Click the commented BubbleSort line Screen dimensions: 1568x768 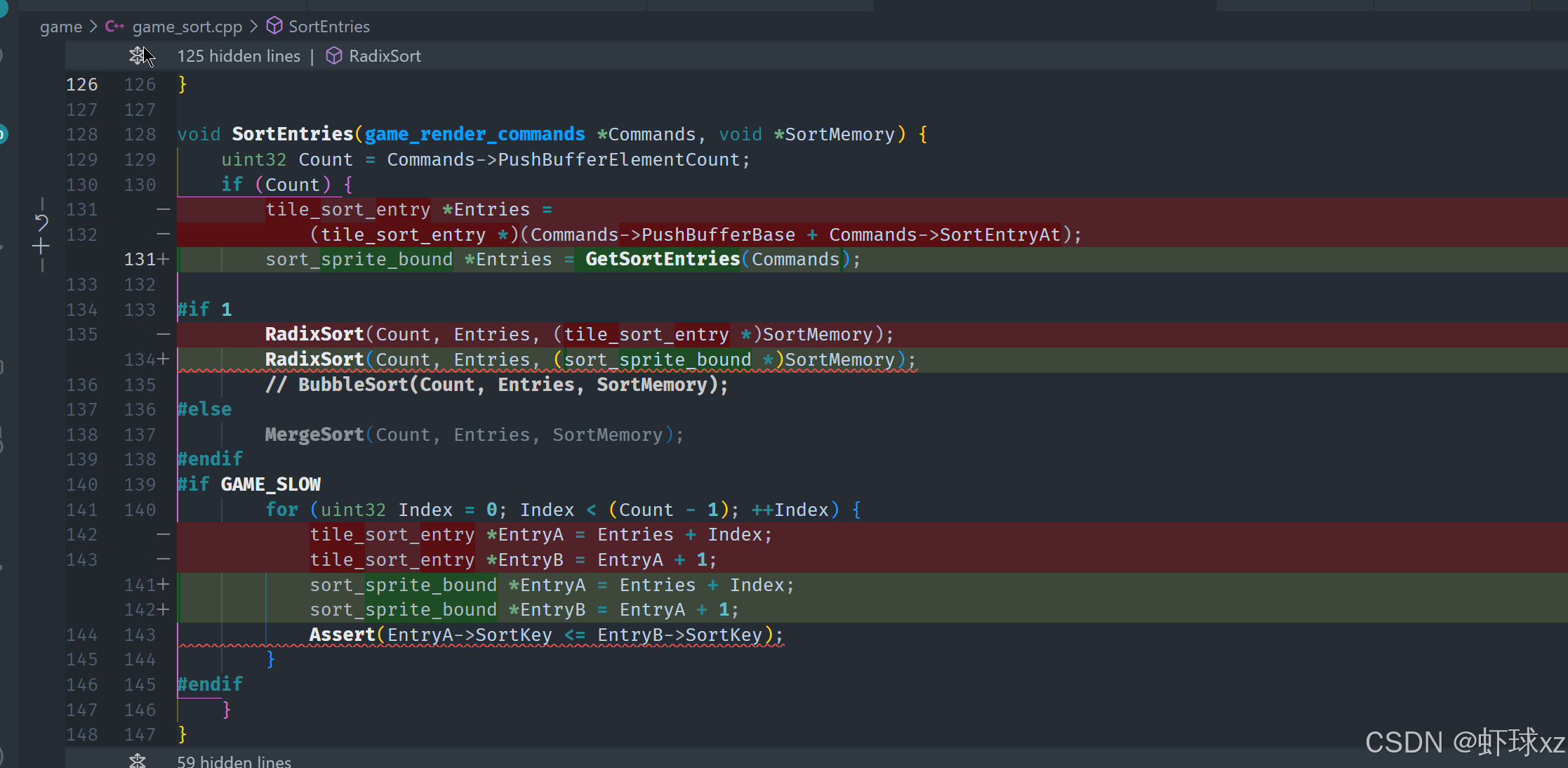pyautogui.click(x=496, y=385)
